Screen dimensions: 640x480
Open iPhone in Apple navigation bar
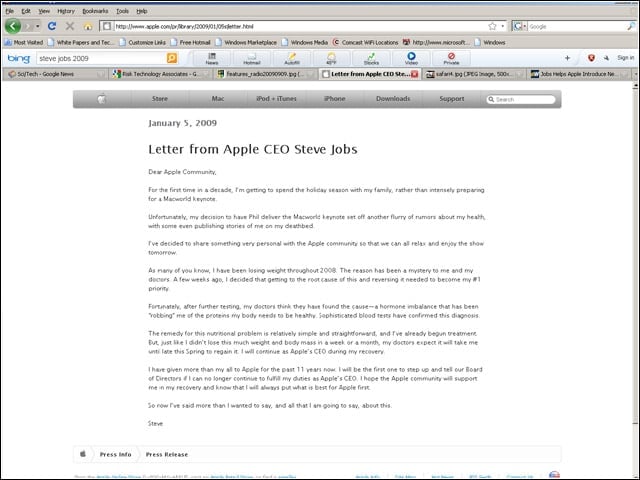point(335,99)
